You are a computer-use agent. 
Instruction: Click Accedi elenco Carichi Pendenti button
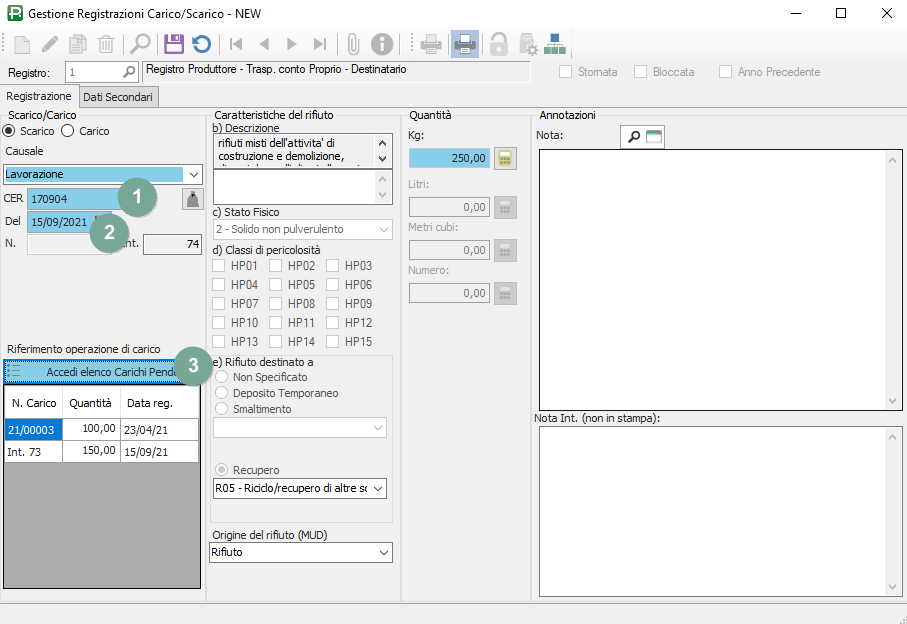tap(100, 371)
